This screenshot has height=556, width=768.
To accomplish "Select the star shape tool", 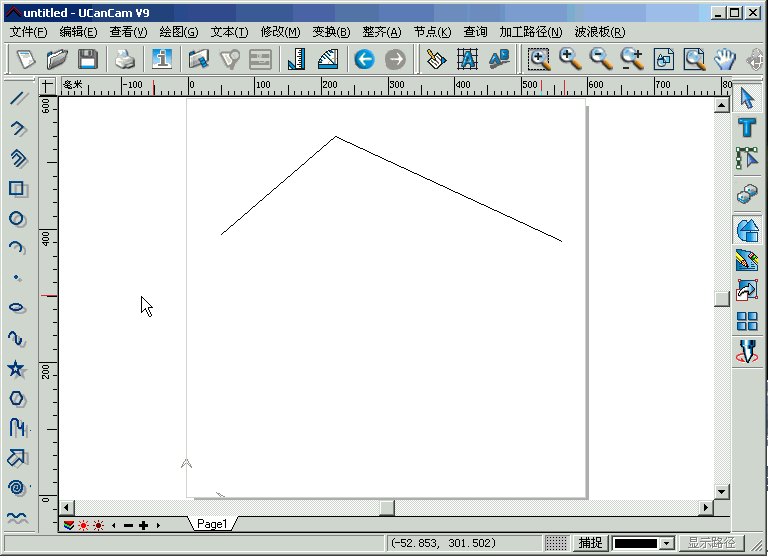I will [16, 369].
